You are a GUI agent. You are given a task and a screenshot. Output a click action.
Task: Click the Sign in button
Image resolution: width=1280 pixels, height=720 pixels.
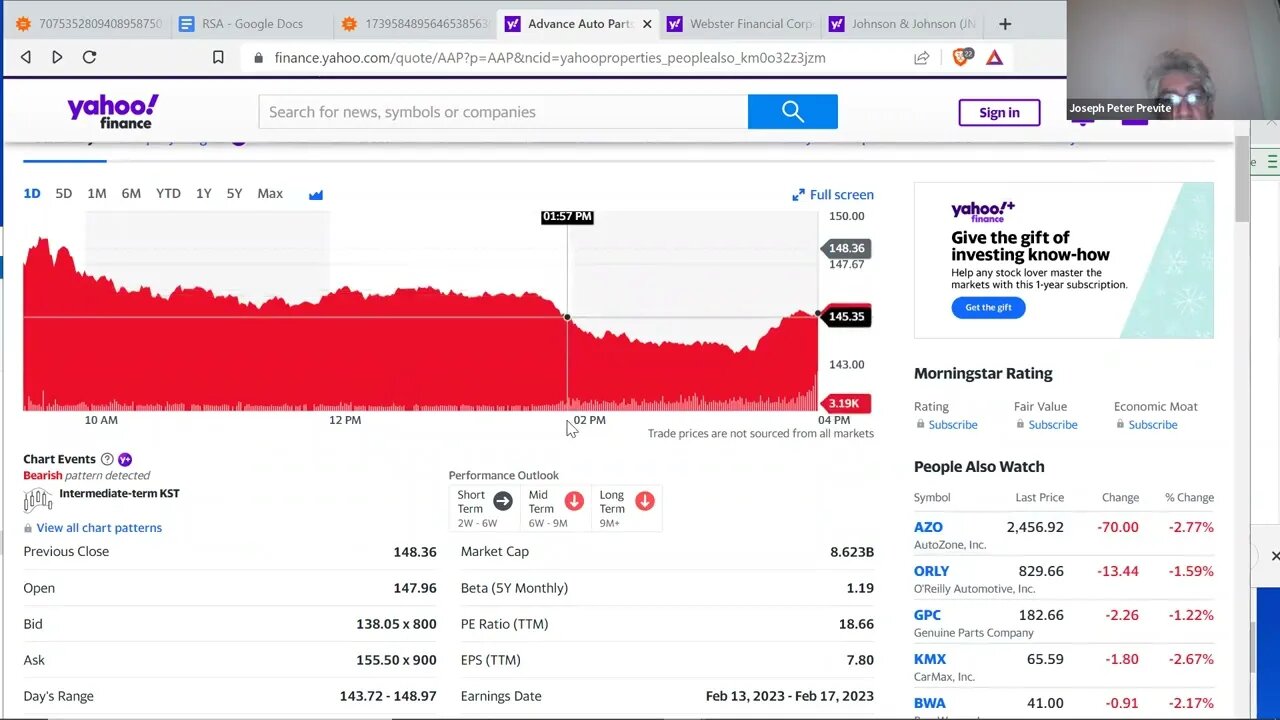pos(999,113)
